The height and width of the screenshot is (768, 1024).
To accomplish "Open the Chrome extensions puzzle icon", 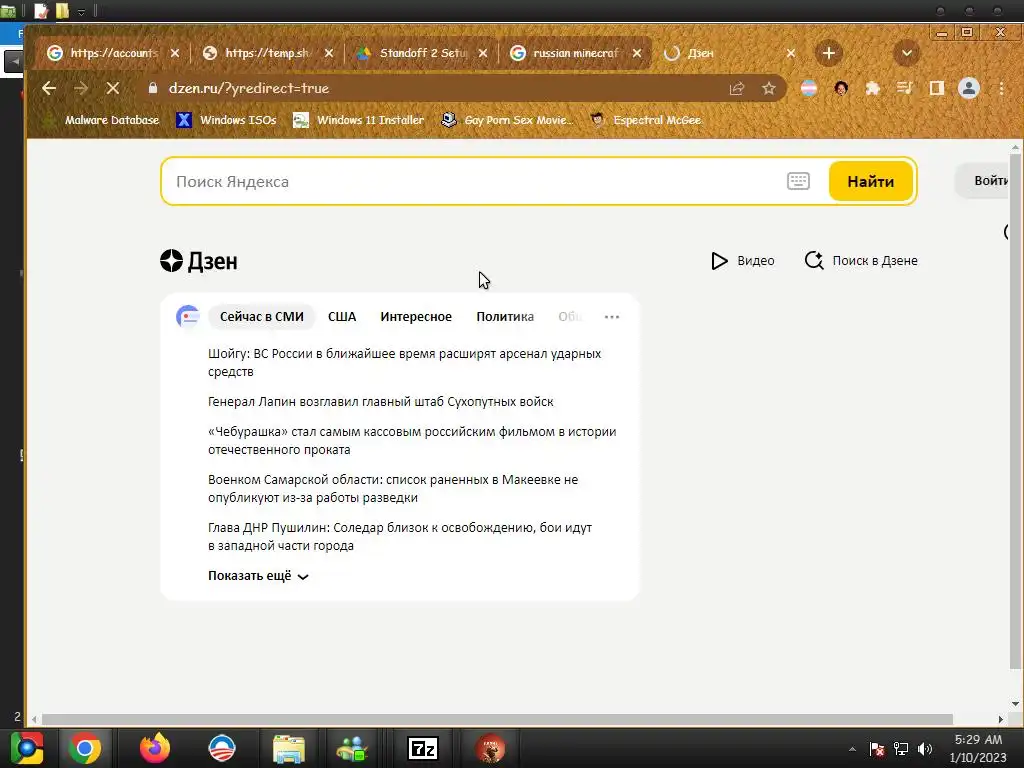I will point(872,88).
